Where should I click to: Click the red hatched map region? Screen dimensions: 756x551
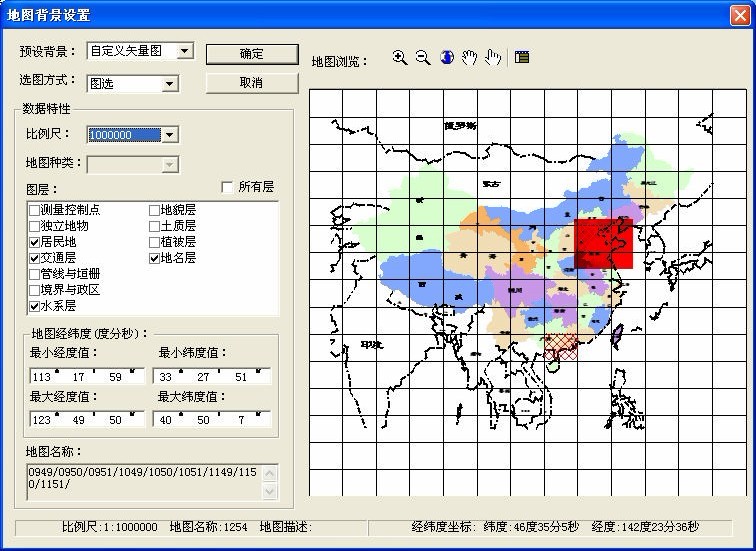[x=561, y=347]
